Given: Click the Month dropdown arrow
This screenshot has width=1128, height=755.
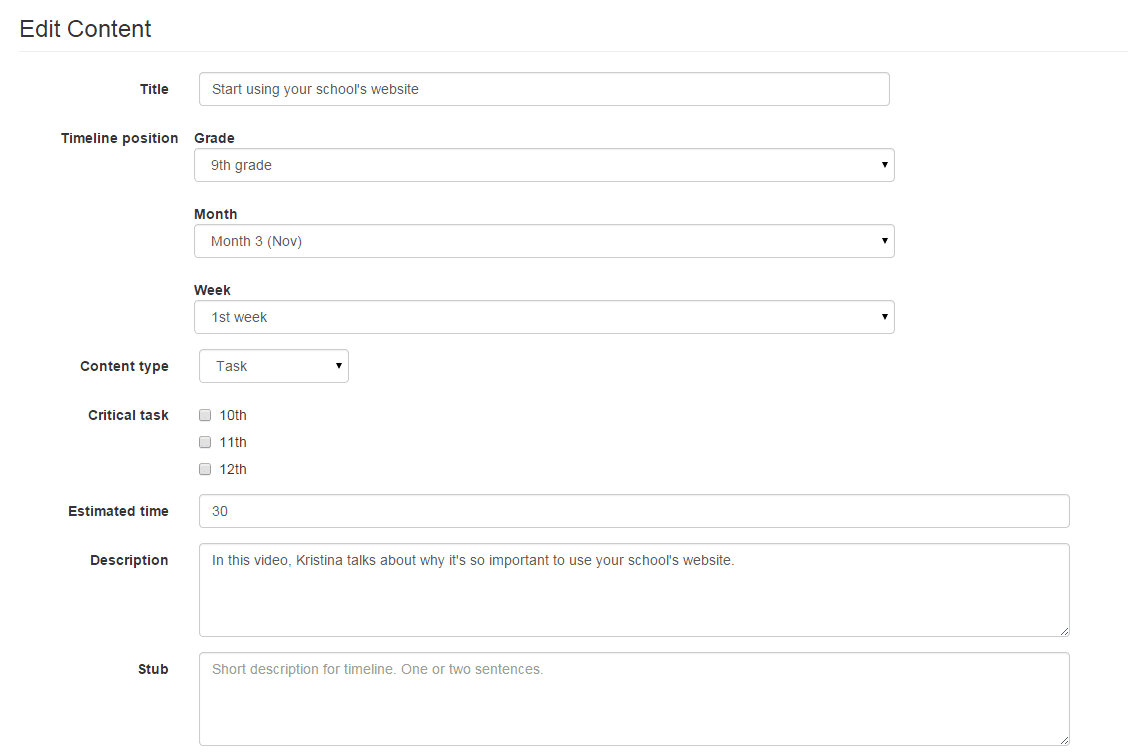Looking at the screenshot, I should tap(884, 241).
